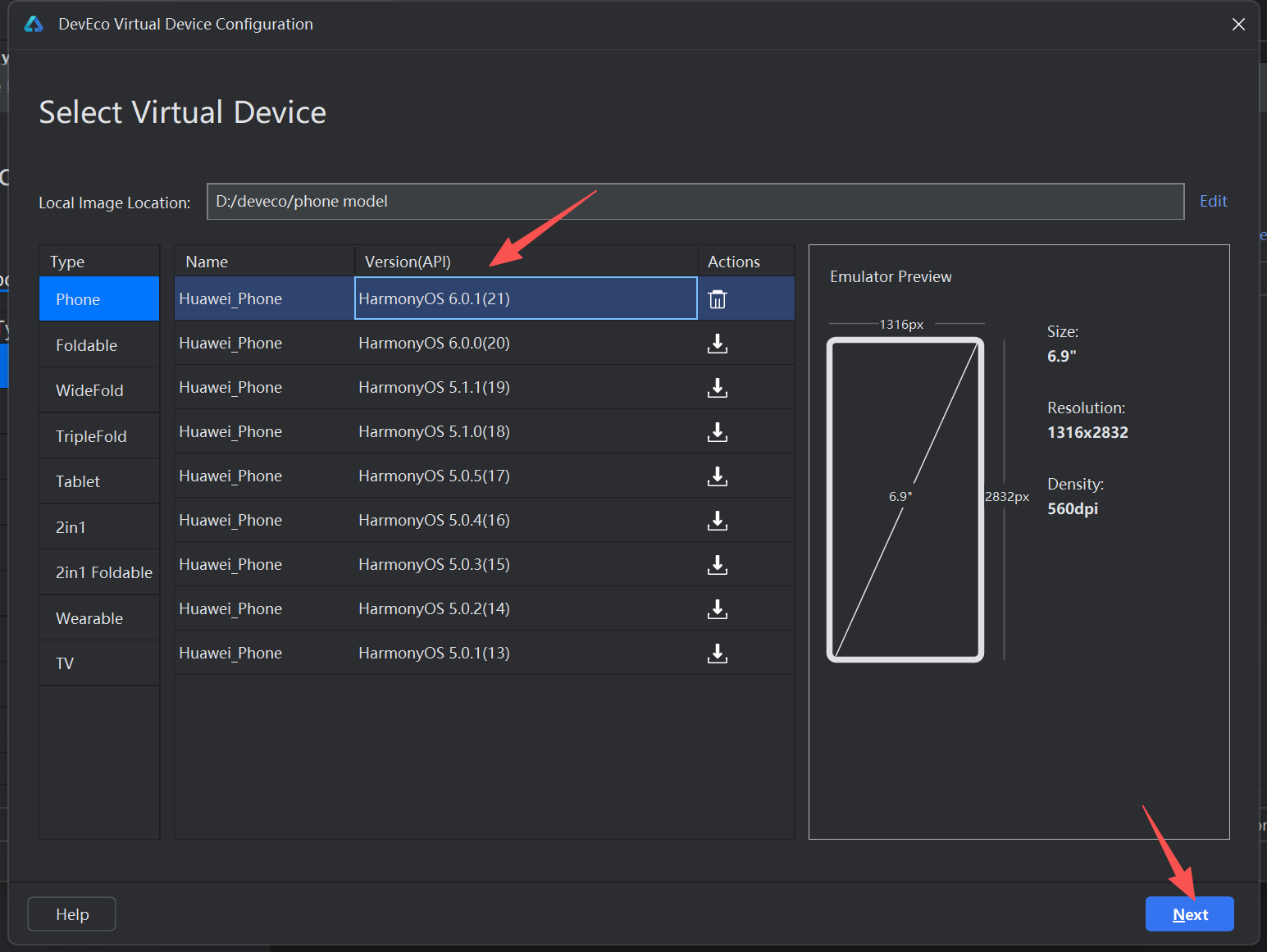Select the 2in1 Foldable device type
Viewport: 1267px width, 952px height.
pyautogui.click(x=99, y=572)
